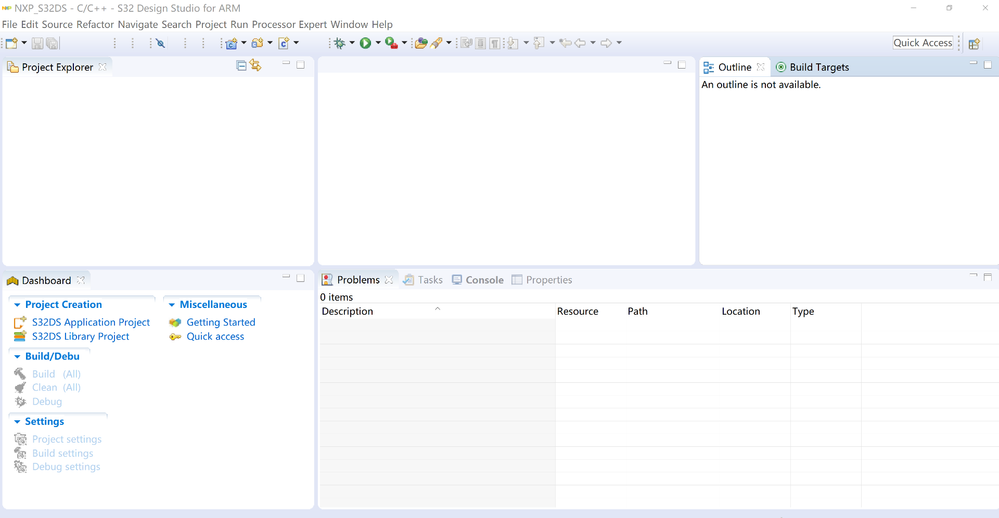Sort problems by the Description column header
The width and height of the screenshot is (999, 518).
[437, 311]
